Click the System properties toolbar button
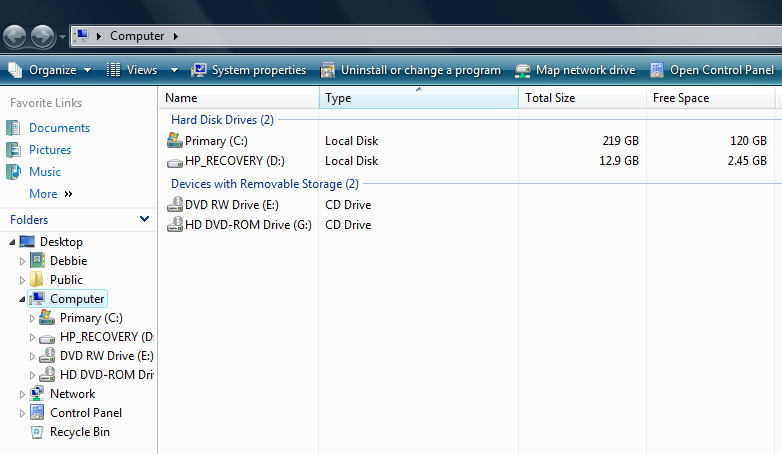782x454 pixels. coord(248,70)
